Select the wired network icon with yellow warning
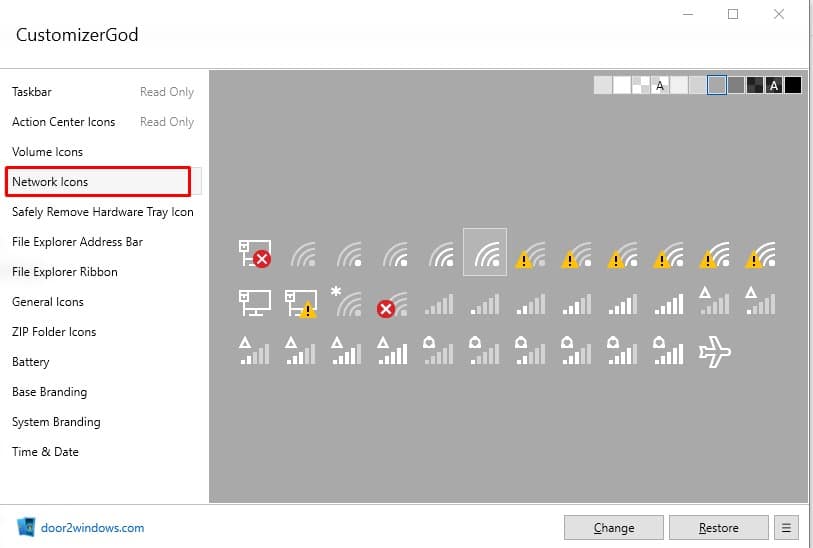 point(301,303)
